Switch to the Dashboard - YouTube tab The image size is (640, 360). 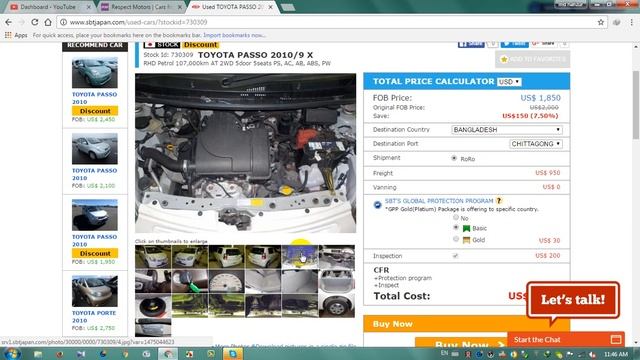(48, 7)
